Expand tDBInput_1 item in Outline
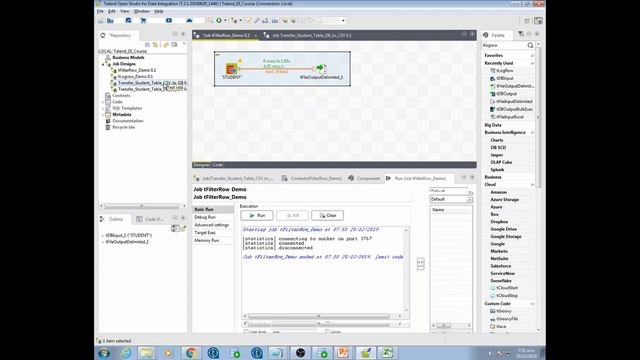Viewport: 640px width, 360px height. pyautogui.click(x=102, y=236)
